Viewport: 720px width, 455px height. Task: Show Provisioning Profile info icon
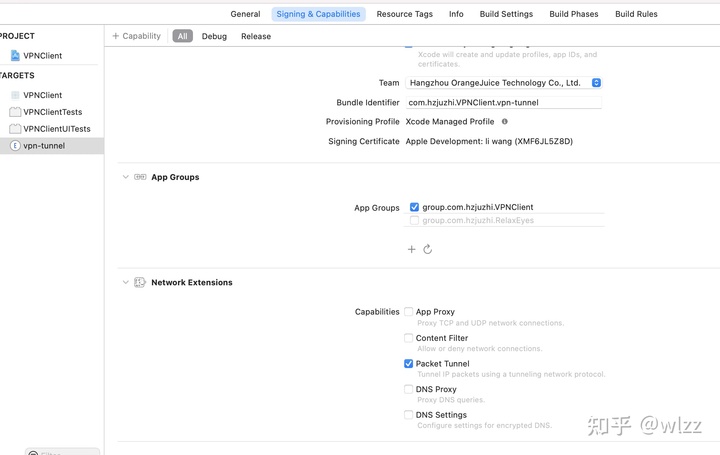(505, 122)
